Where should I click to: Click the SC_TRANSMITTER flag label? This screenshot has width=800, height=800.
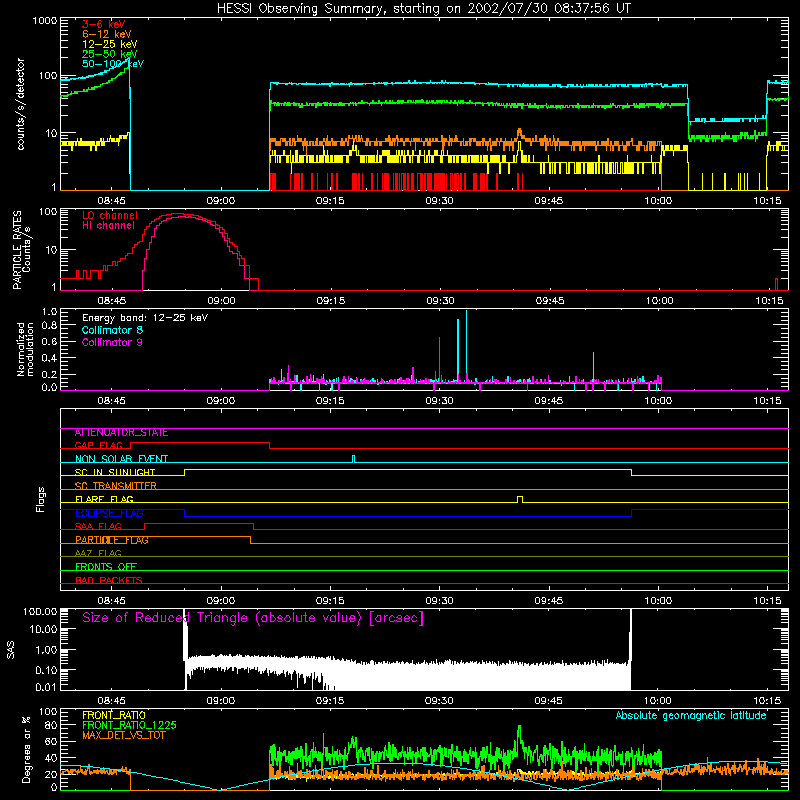[116, 486]
